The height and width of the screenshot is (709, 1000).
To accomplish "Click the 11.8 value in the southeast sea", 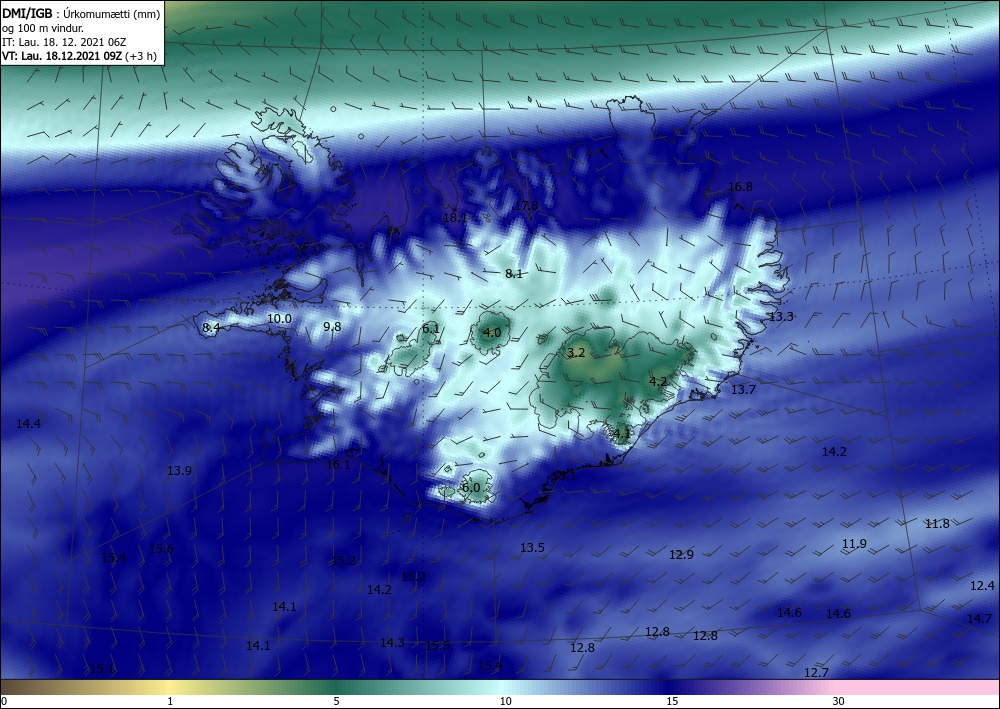I will tap(938, 523).
